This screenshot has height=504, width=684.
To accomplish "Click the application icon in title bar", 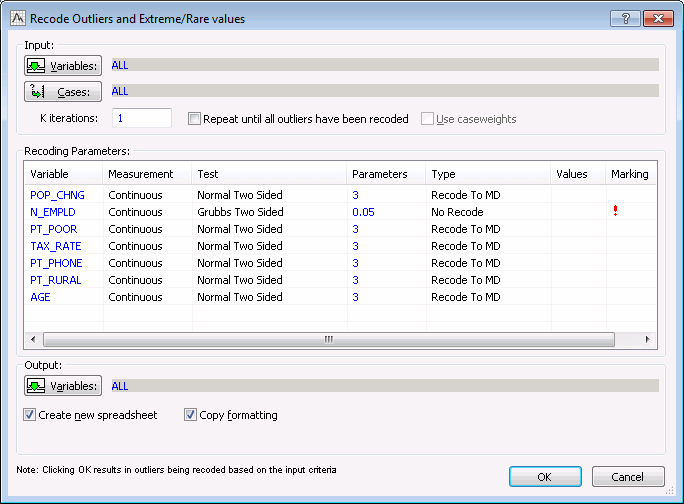I will 16,18.
